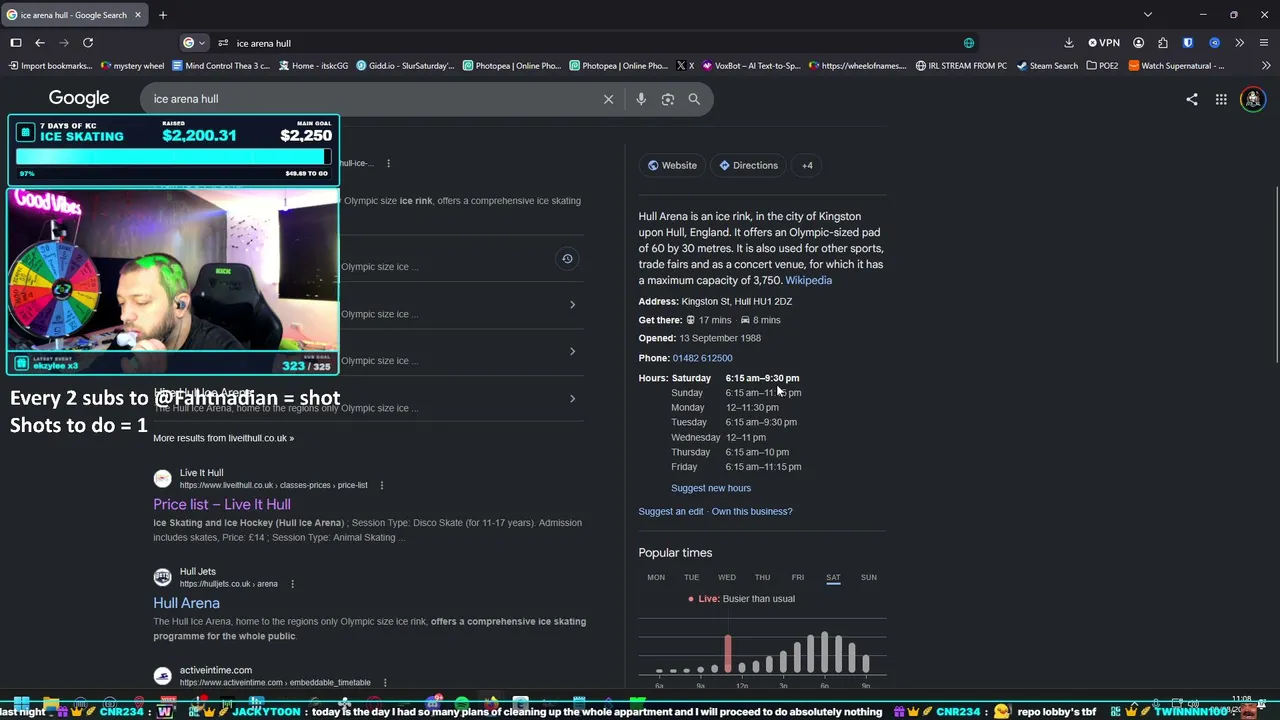
Task: Open options menu for Hull Jets result
Action: (292, 584)
